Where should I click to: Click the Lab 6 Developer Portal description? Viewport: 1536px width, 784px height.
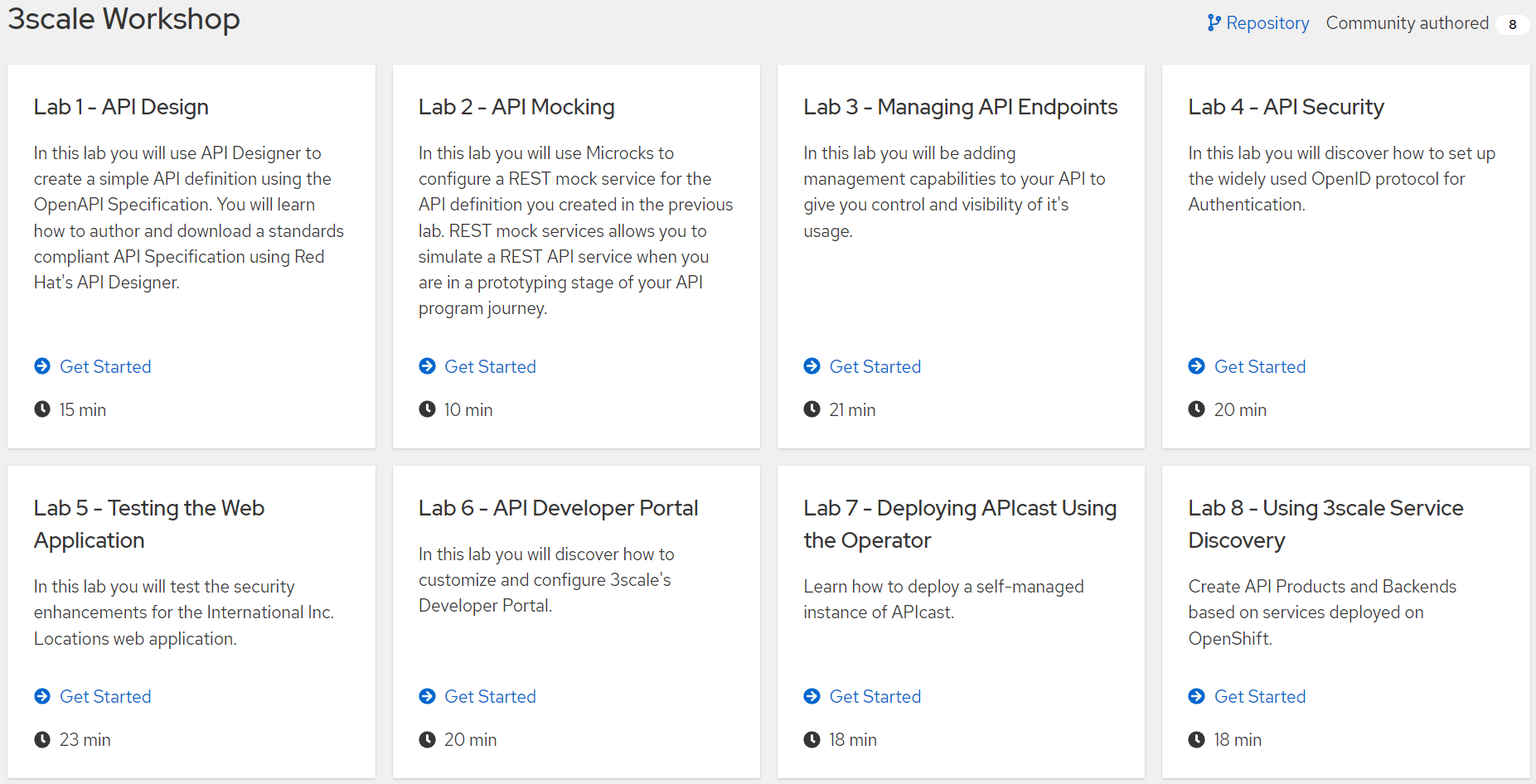(x=546, y=579)
